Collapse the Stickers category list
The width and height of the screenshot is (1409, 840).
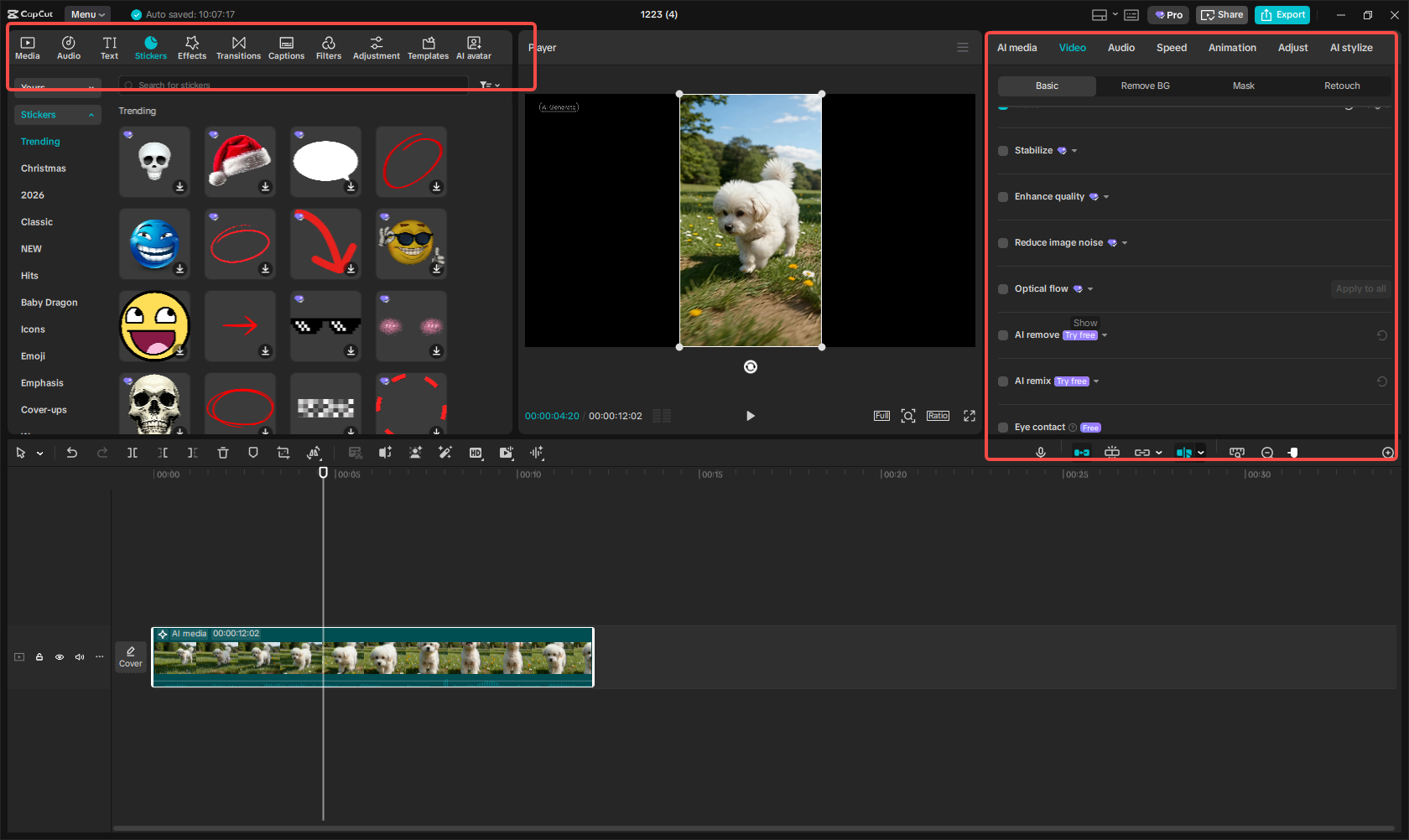coord(91,115)
